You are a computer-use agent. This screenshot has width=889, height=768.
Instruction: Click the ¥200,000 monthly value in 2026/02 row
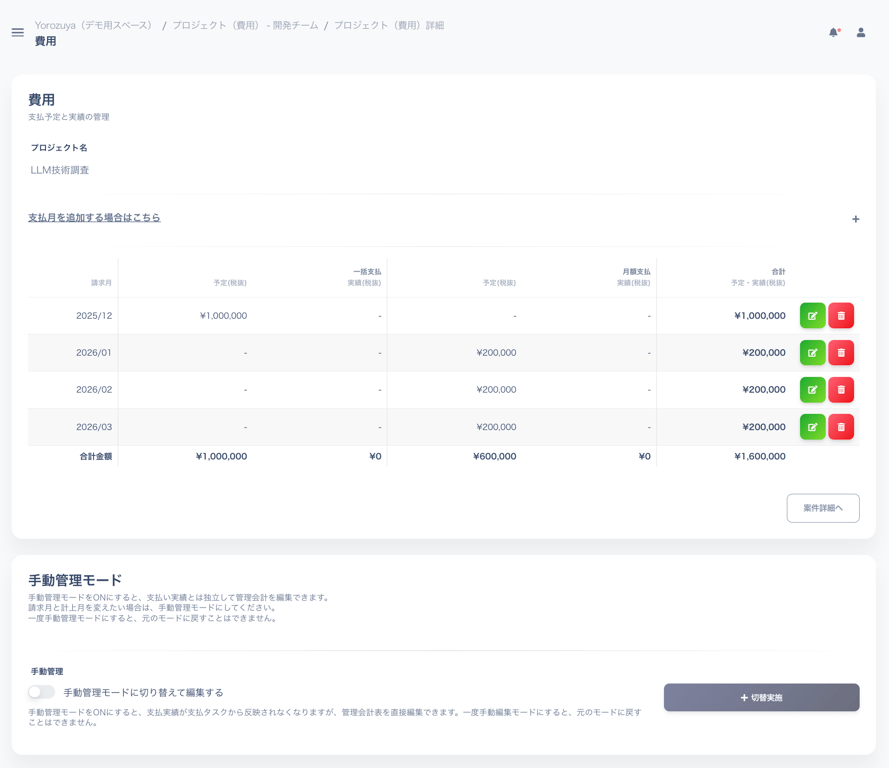click(496, 389)
